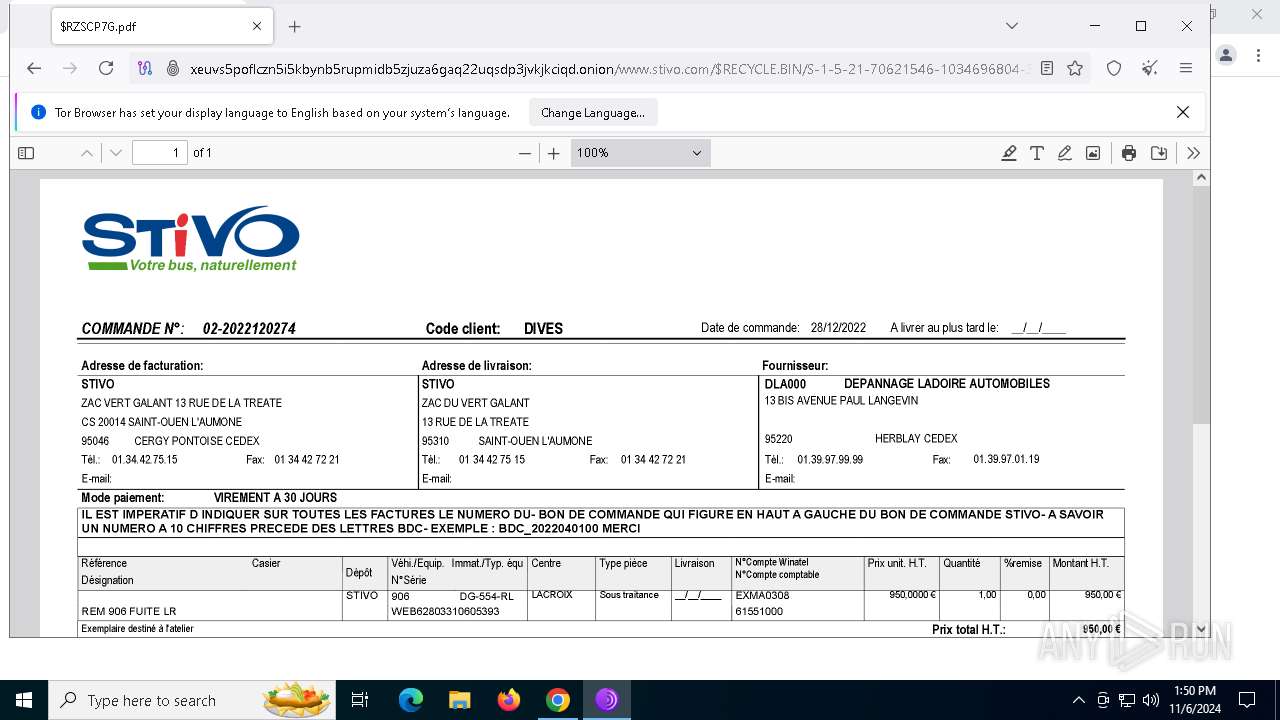Open File Explorer from taskbar

(460, 700)
